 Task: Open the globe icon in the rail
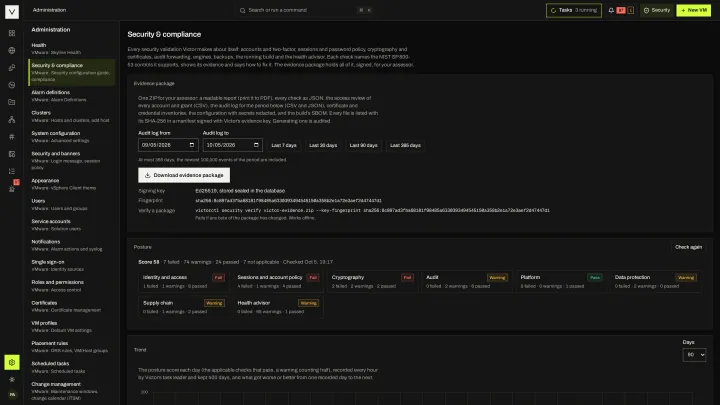tap(12, 51)
